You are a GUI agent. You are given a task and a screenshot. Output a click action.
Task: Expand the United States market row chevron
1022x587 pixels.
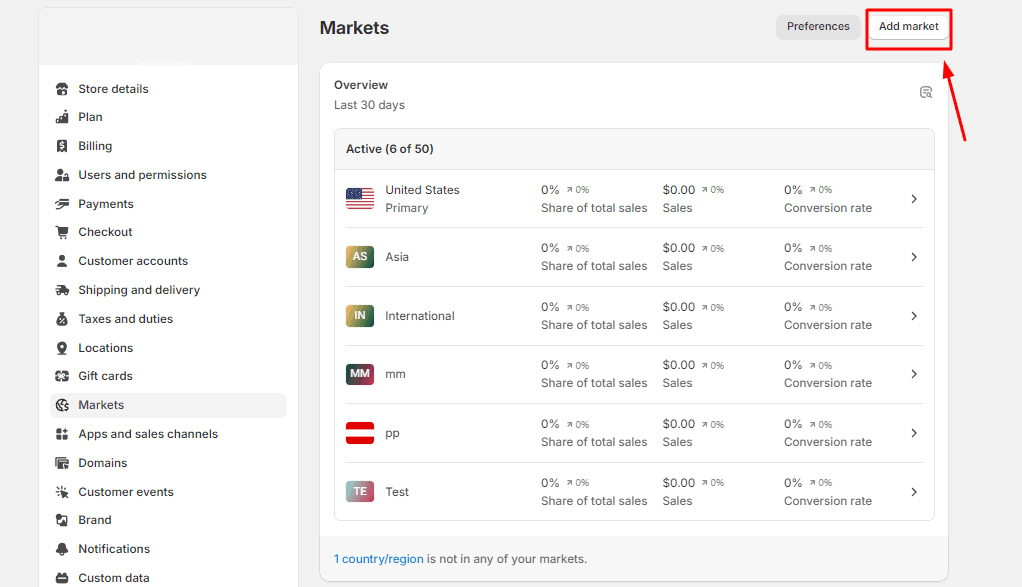coord(914,199)
